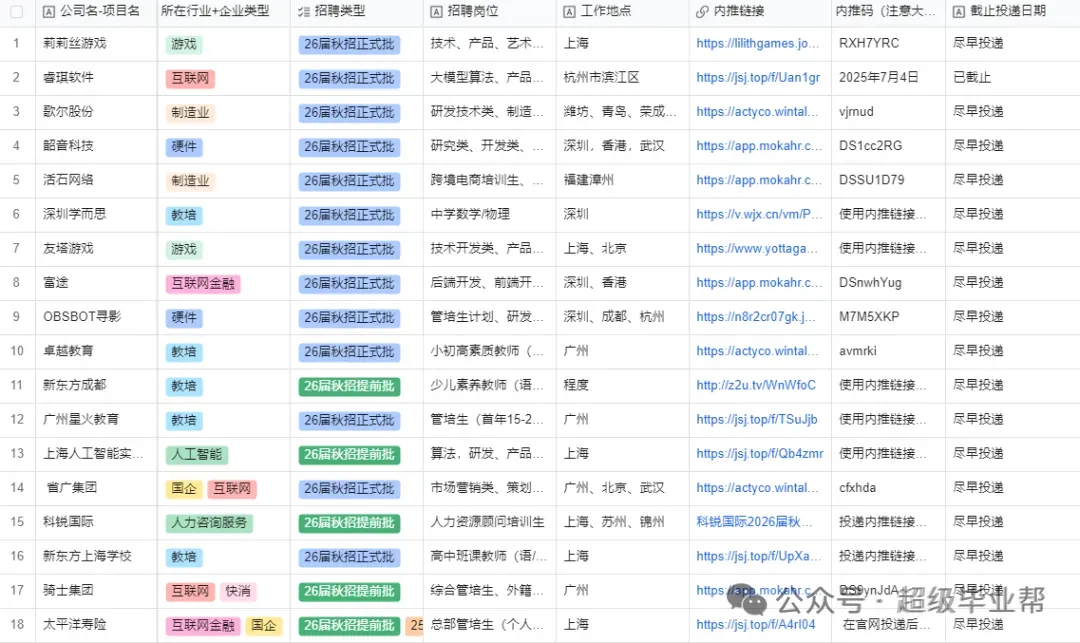
Task: Select the 卓越教育 company cell
Action: 96,351
